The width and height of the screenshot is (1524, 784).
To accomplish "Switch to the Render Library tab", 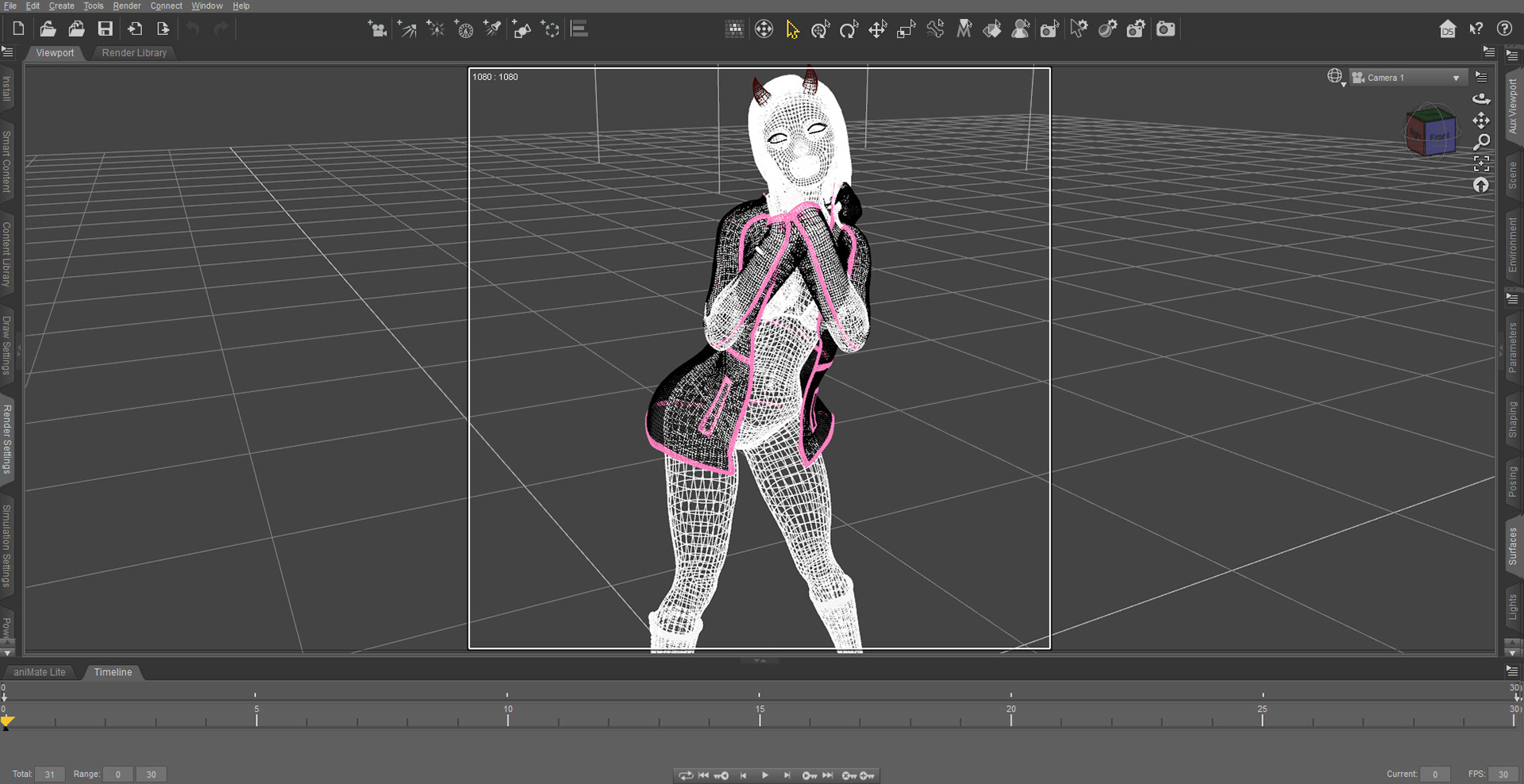I will pyautogui.click(x=134, y=53).
